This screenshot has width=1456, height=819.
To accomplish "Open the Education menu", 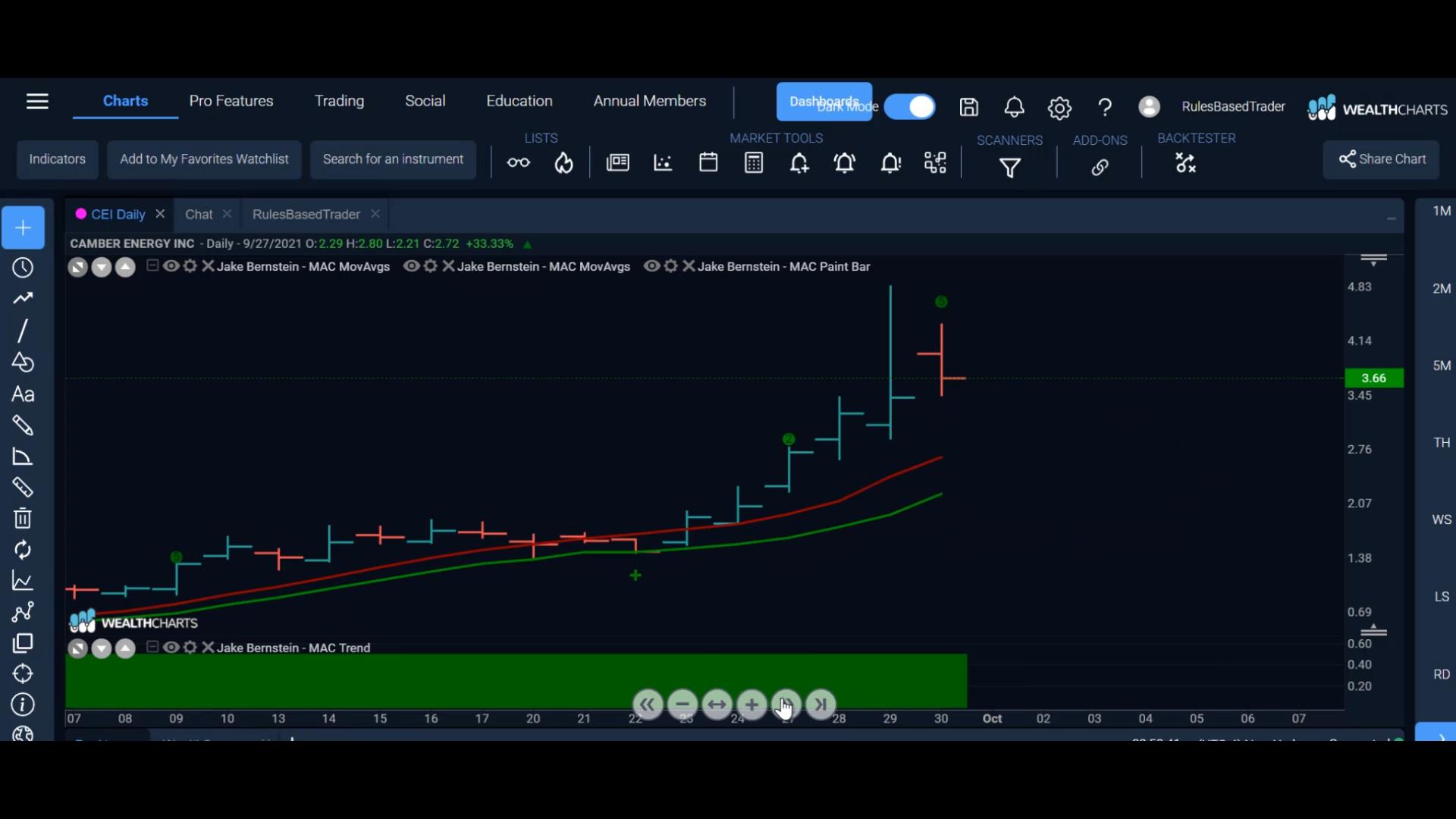I will pyautogui.click(x=519, y=101).
